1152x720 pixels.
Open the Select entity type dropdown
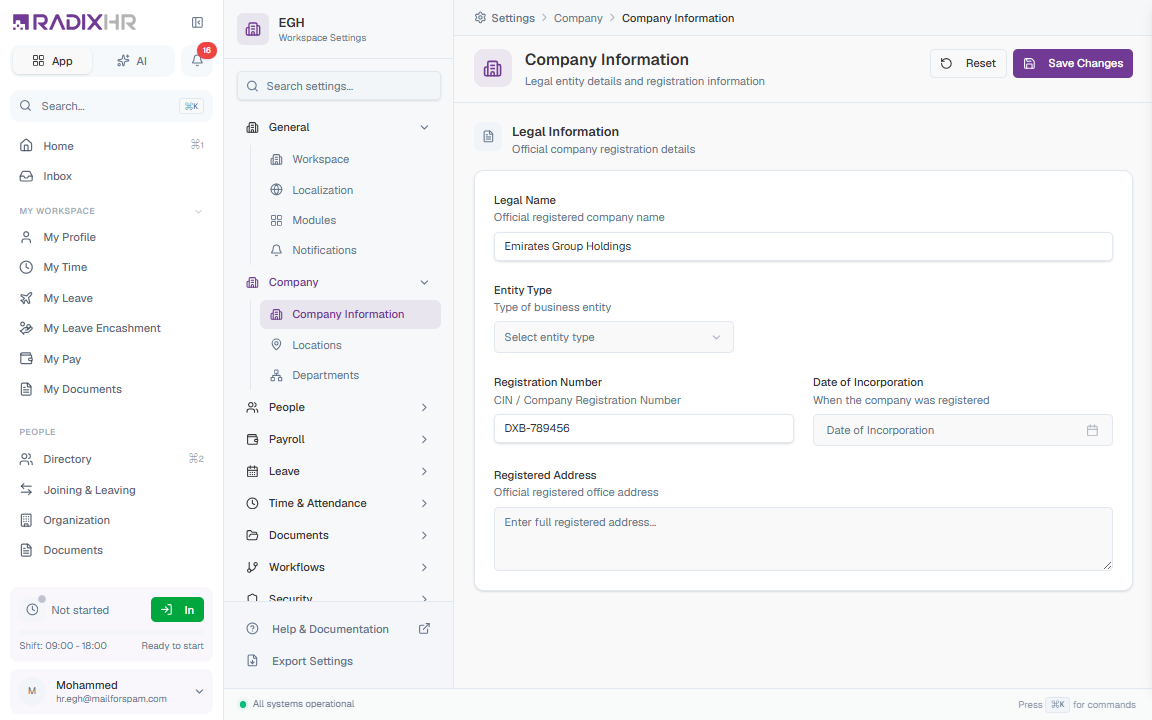point(613,337)
